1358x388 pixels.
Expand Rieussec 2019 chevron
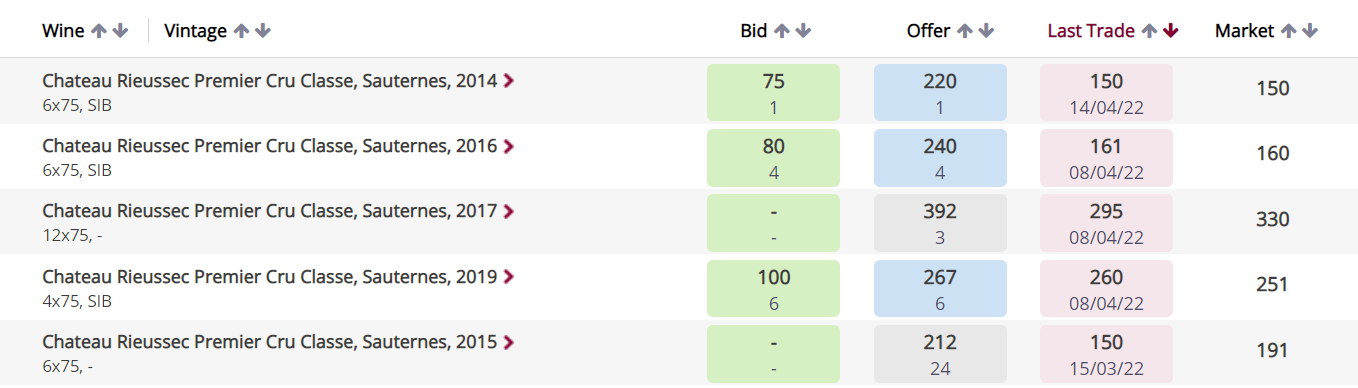509,277
